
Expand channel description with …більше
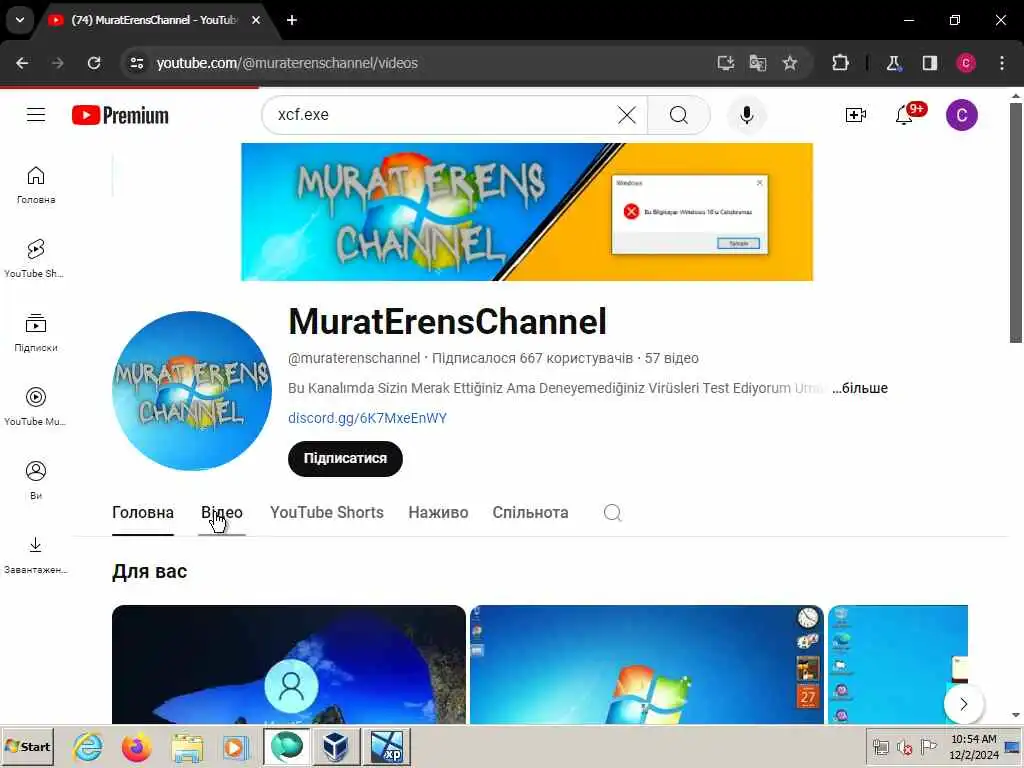[859, 388]
